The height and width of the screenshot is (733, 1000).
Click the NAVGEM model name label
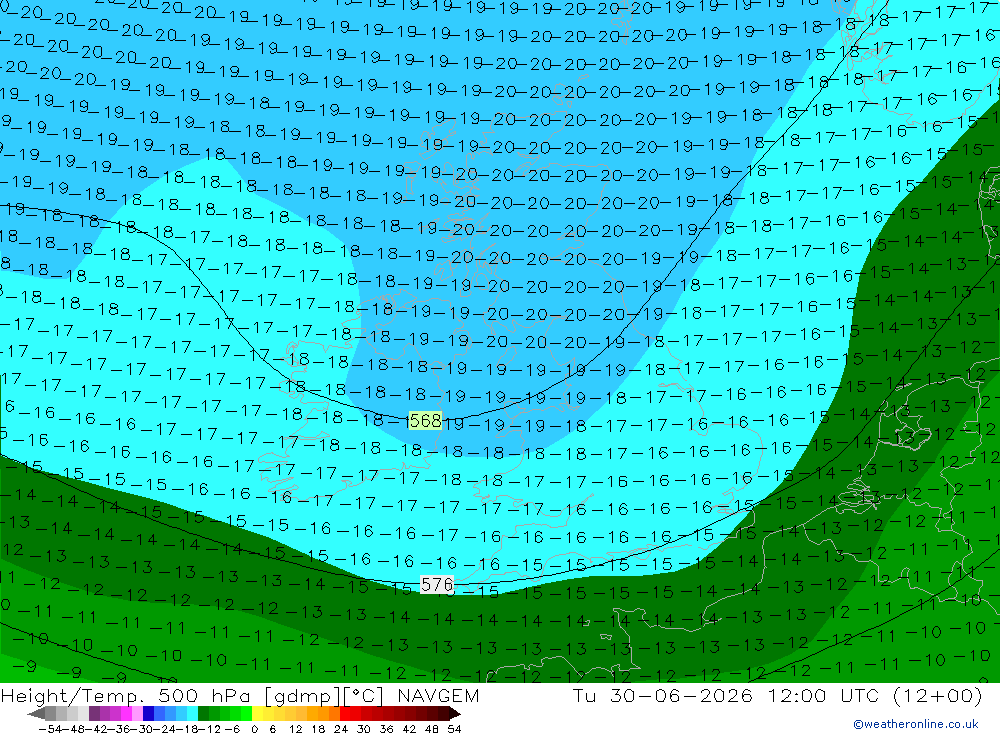438,695
